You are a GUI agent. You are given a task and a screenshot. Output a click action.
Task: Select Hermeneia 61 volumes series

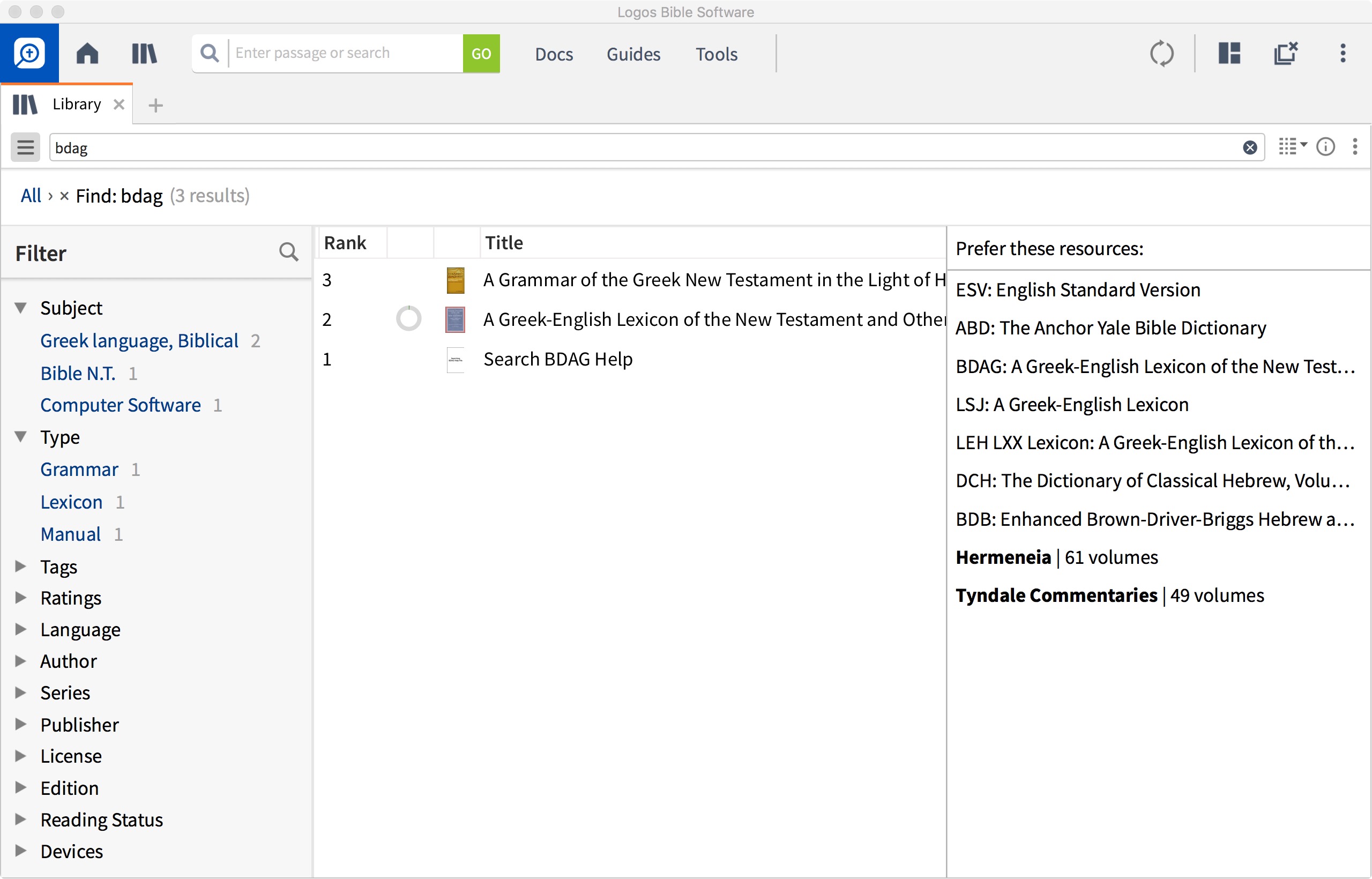click(1056, 557)
